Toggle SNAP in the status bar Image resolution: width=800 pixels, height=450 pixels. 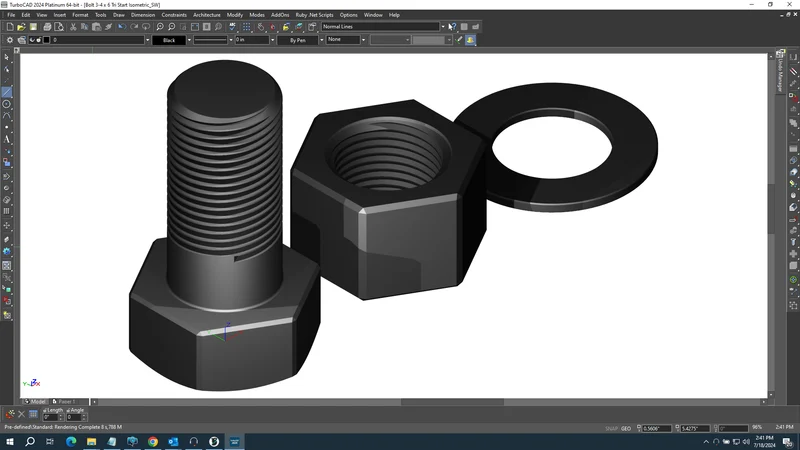(611, 429)
